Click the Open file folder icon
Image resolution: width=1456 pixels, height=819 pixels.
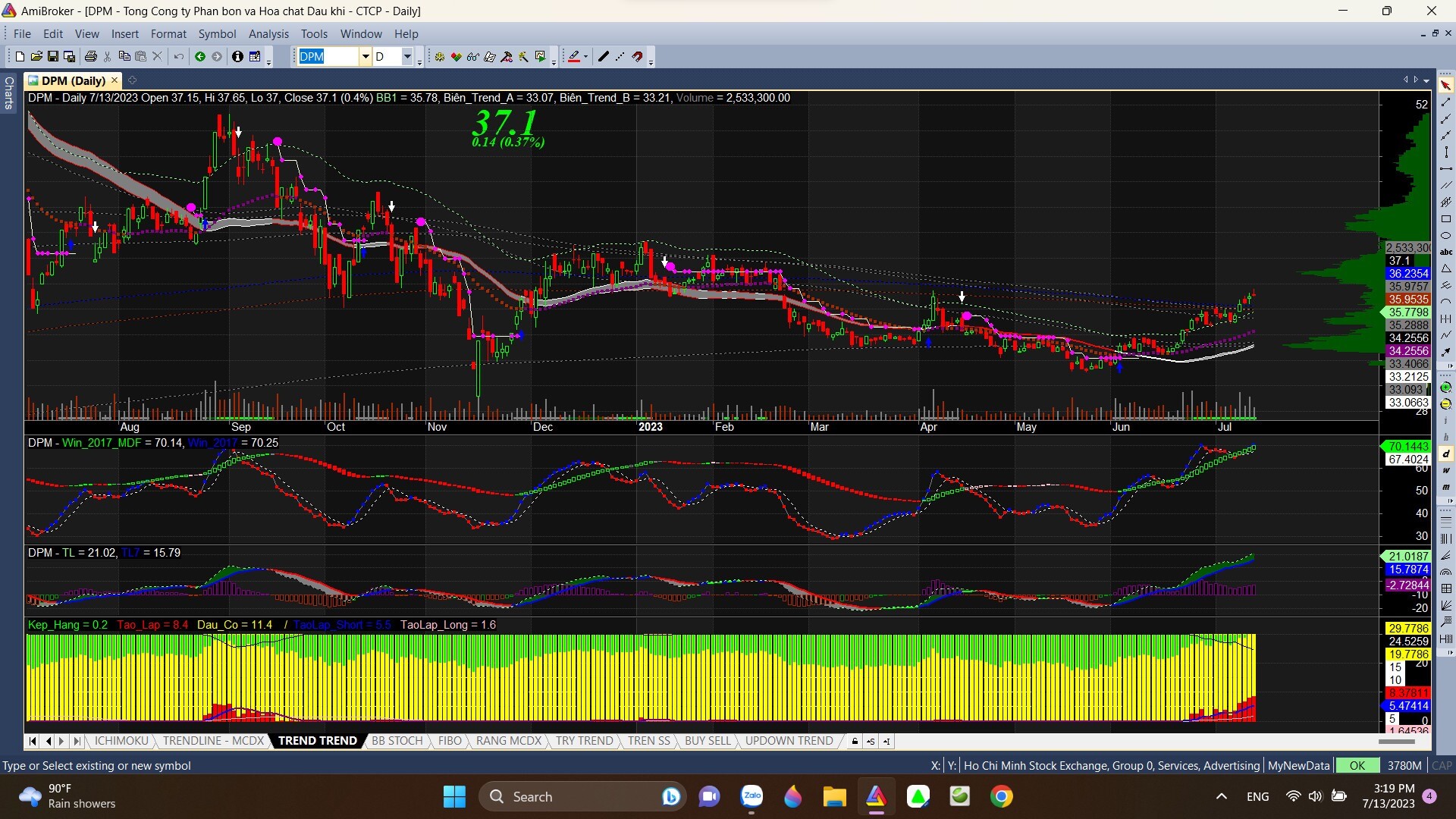click(36, 56)
